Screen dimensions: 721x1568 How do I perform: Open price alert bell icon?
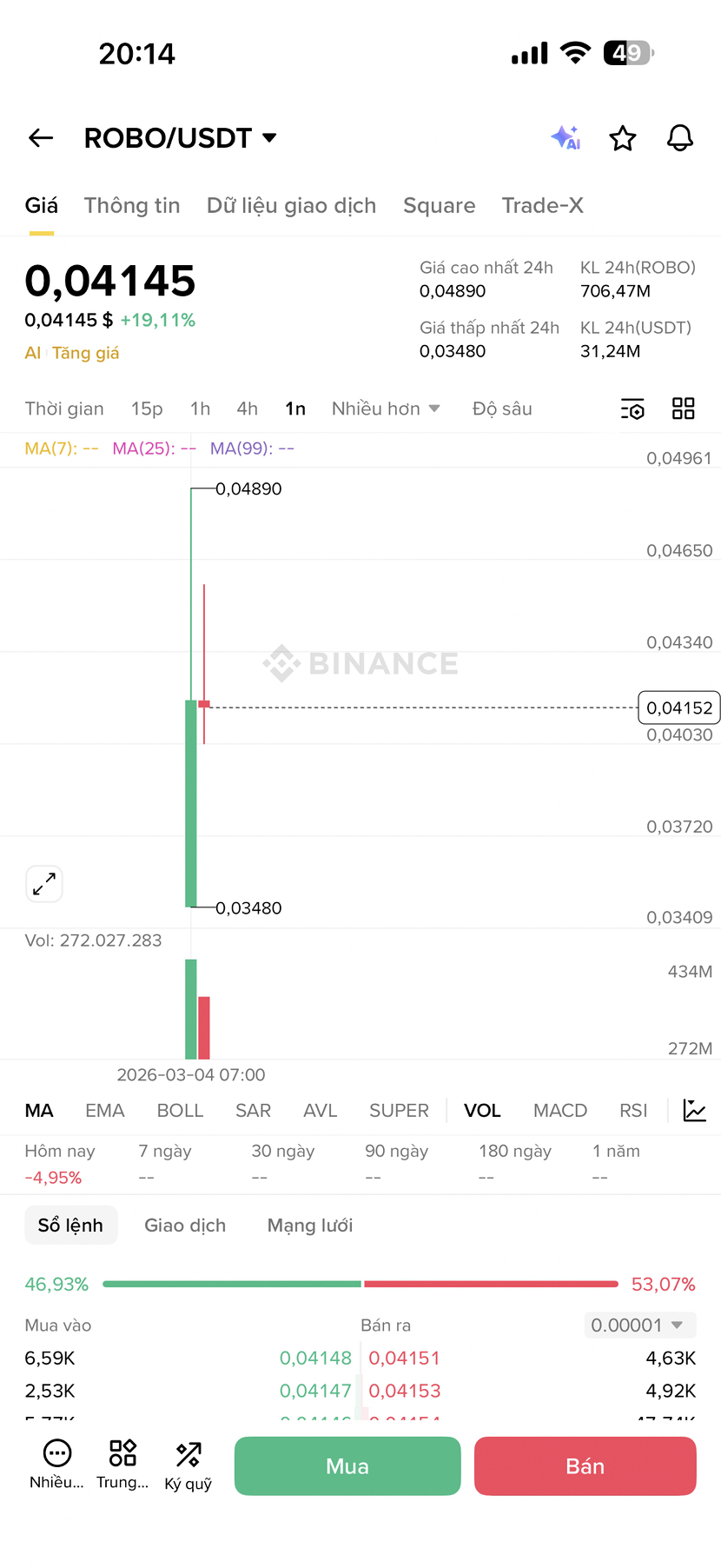coord(680,138)
